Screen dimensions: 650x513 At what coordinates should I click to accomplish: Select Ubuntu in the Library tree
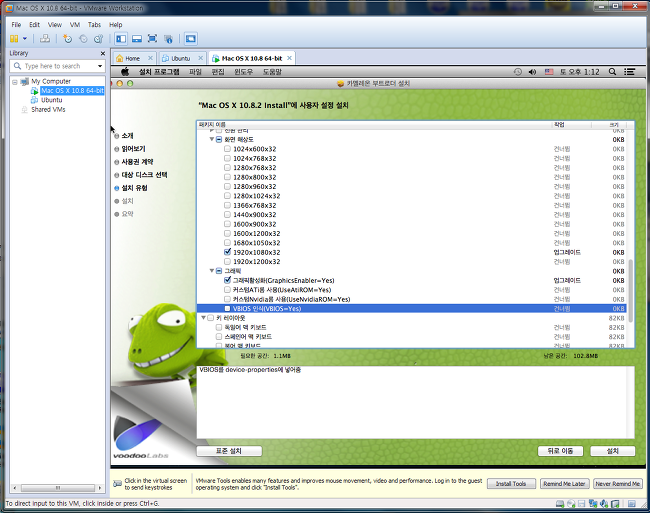tap(51, 100)
